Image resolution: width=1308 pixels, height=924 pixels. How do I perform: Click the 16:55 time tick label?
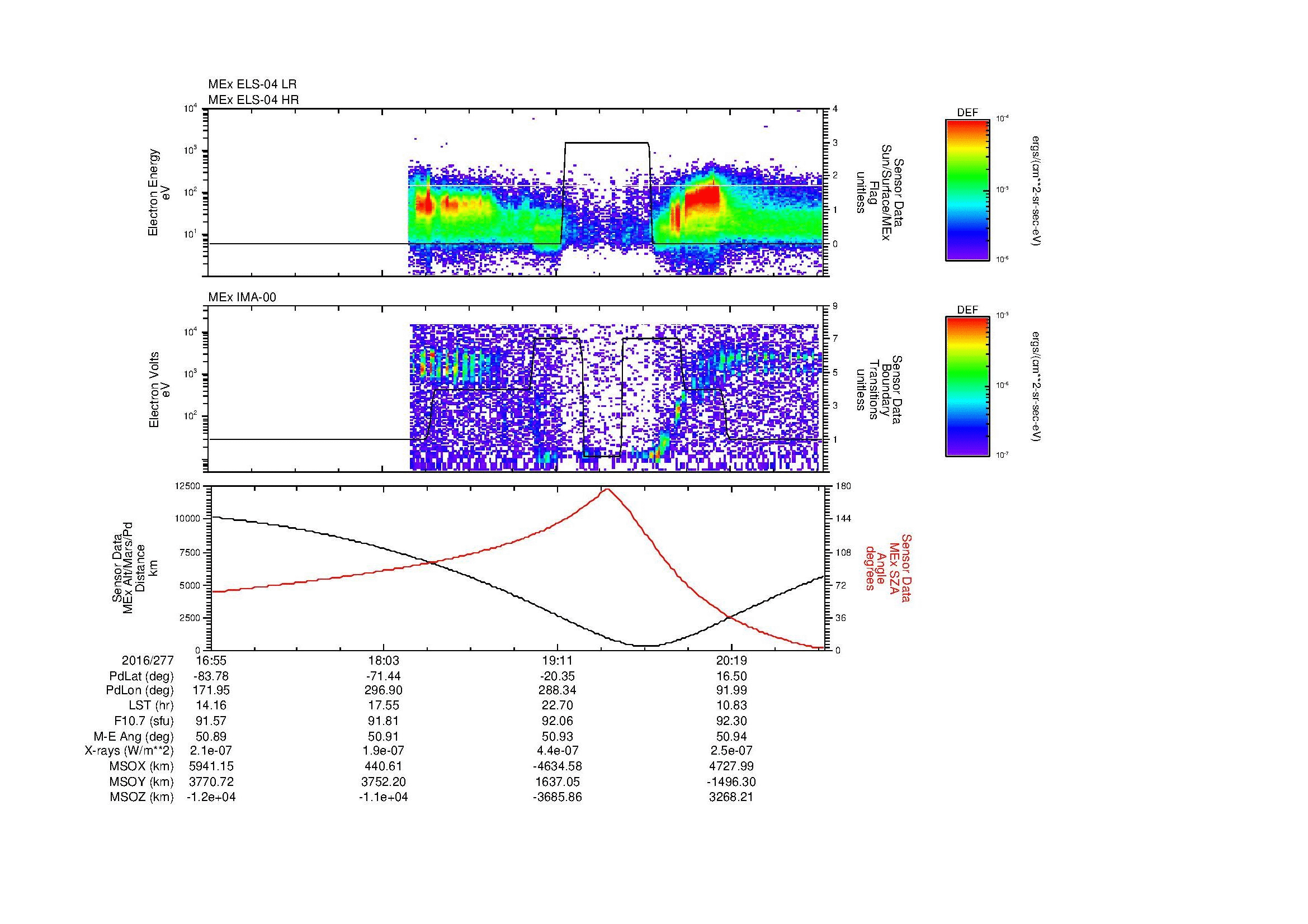click(x=211, y=661)
